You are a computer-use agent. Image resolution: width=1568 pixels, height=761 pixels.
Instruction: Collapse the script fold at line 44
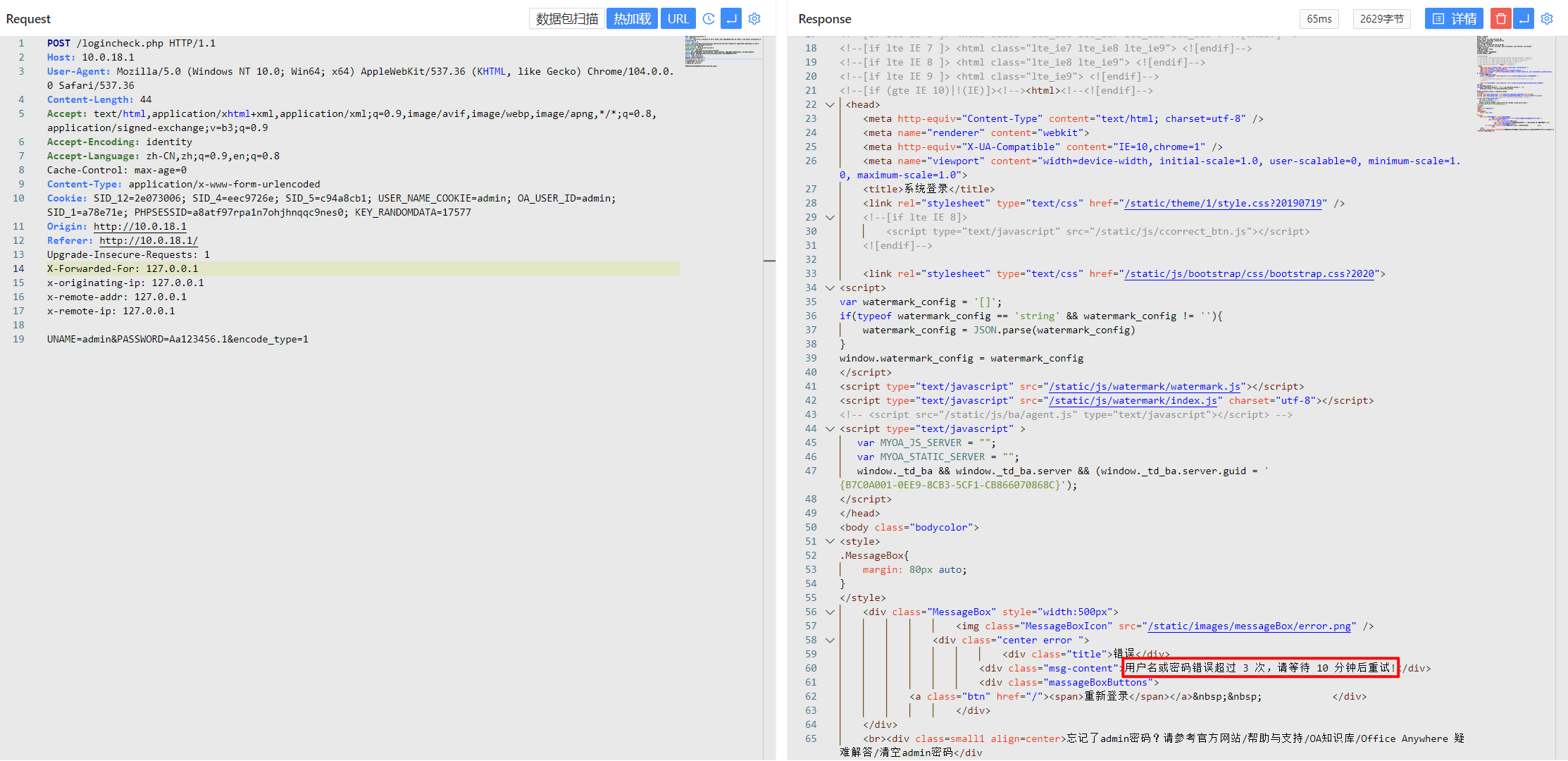830,429
